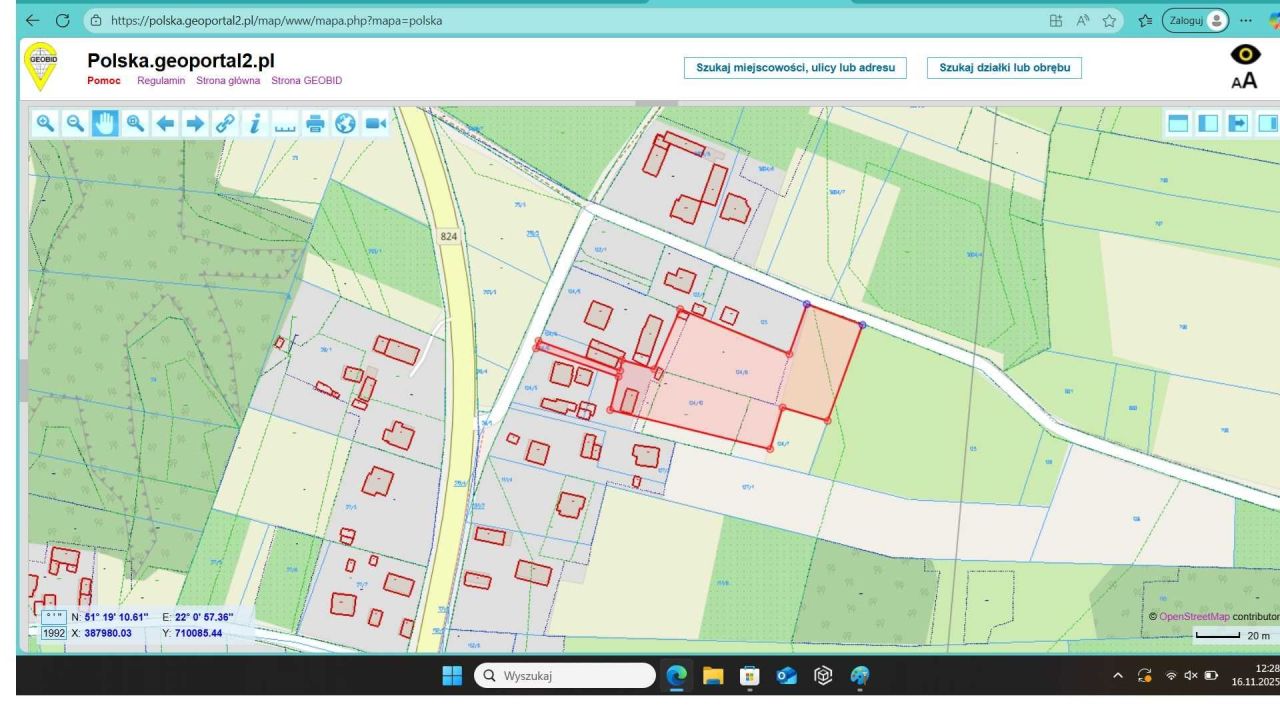Open the Pomoc menu link
This screenshot has height=720, width=1280.
point(105,80)
